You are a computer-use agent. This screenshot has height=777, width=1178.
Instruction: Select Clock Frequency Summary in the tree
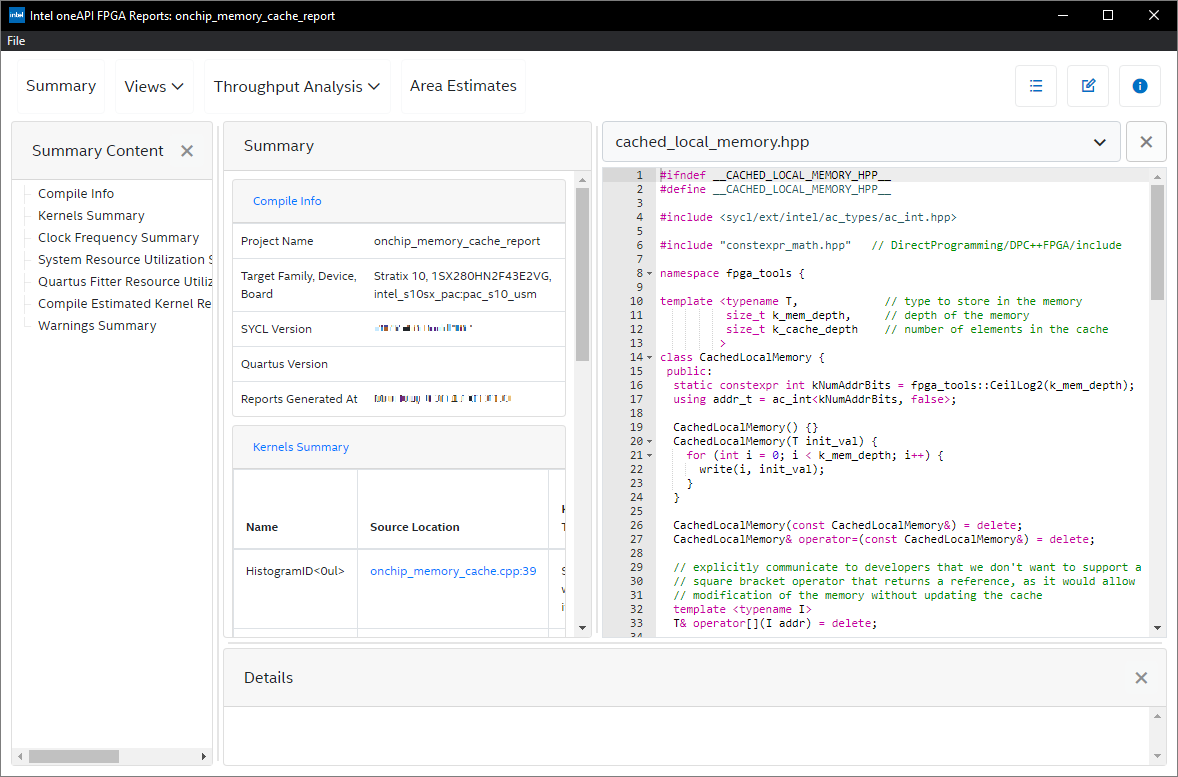pos(118,238)
